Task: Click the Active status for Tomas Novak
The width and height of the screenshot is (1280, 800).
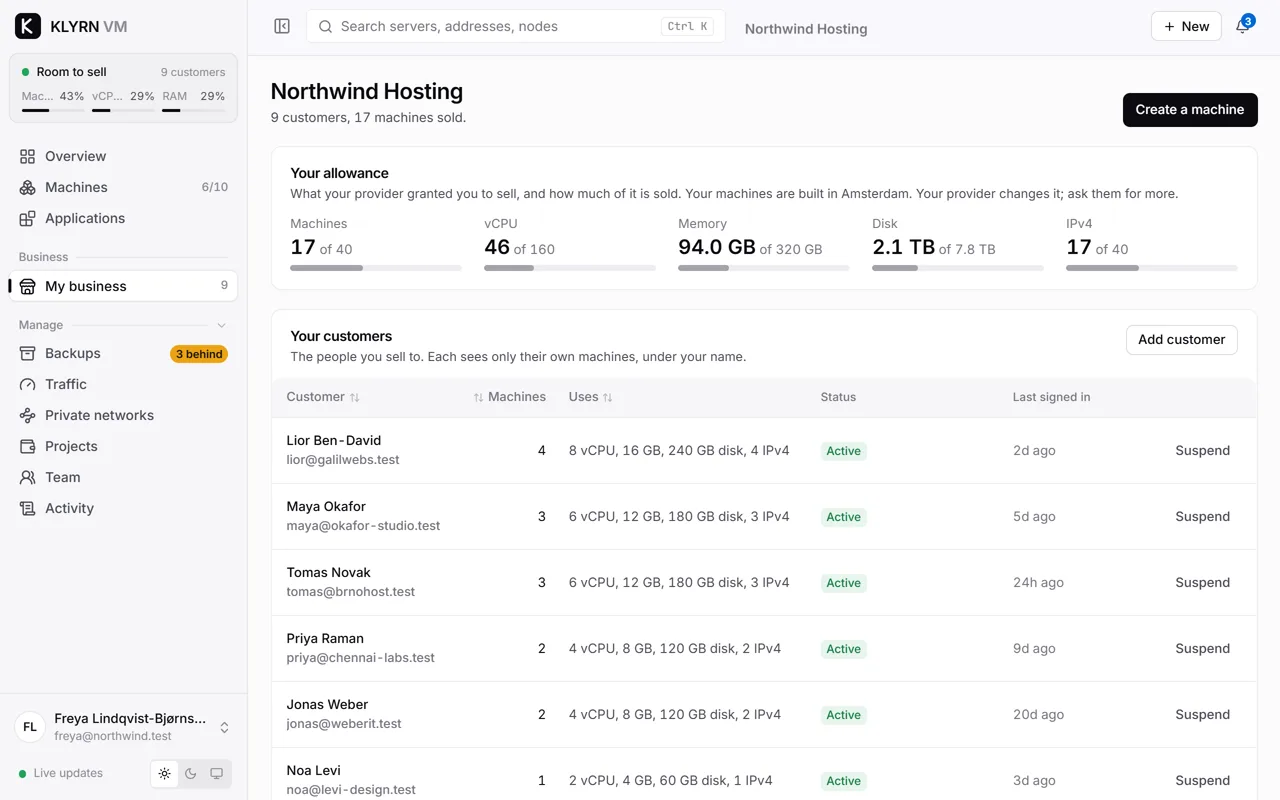Action: pyautogui.click(x=843, y=583)
